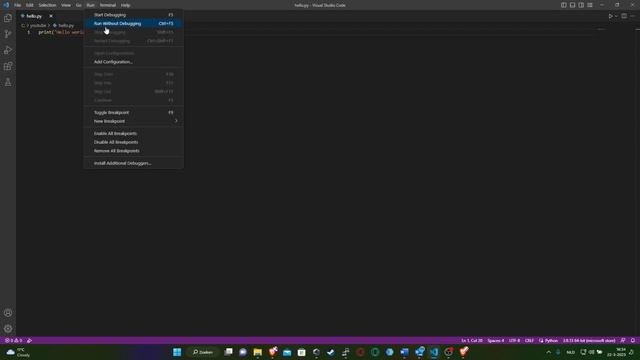This screenshot has height=360, width=640.
Task: Select Toggle Breakpoint menu entry
Action: click(133, 113)
